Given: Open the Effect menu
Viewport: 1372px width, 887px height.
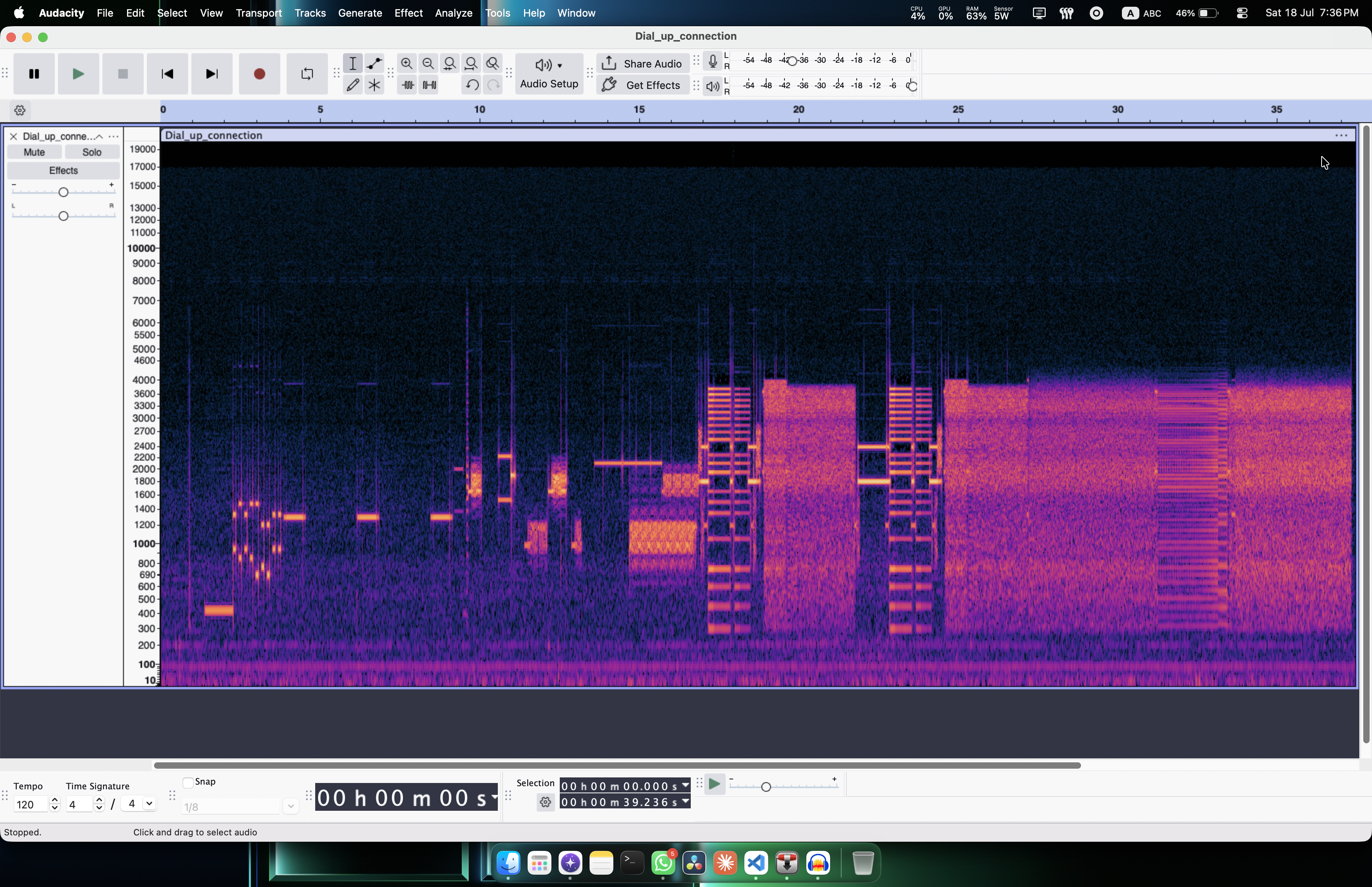Looking at the screenshot, I should click(409, 13).
